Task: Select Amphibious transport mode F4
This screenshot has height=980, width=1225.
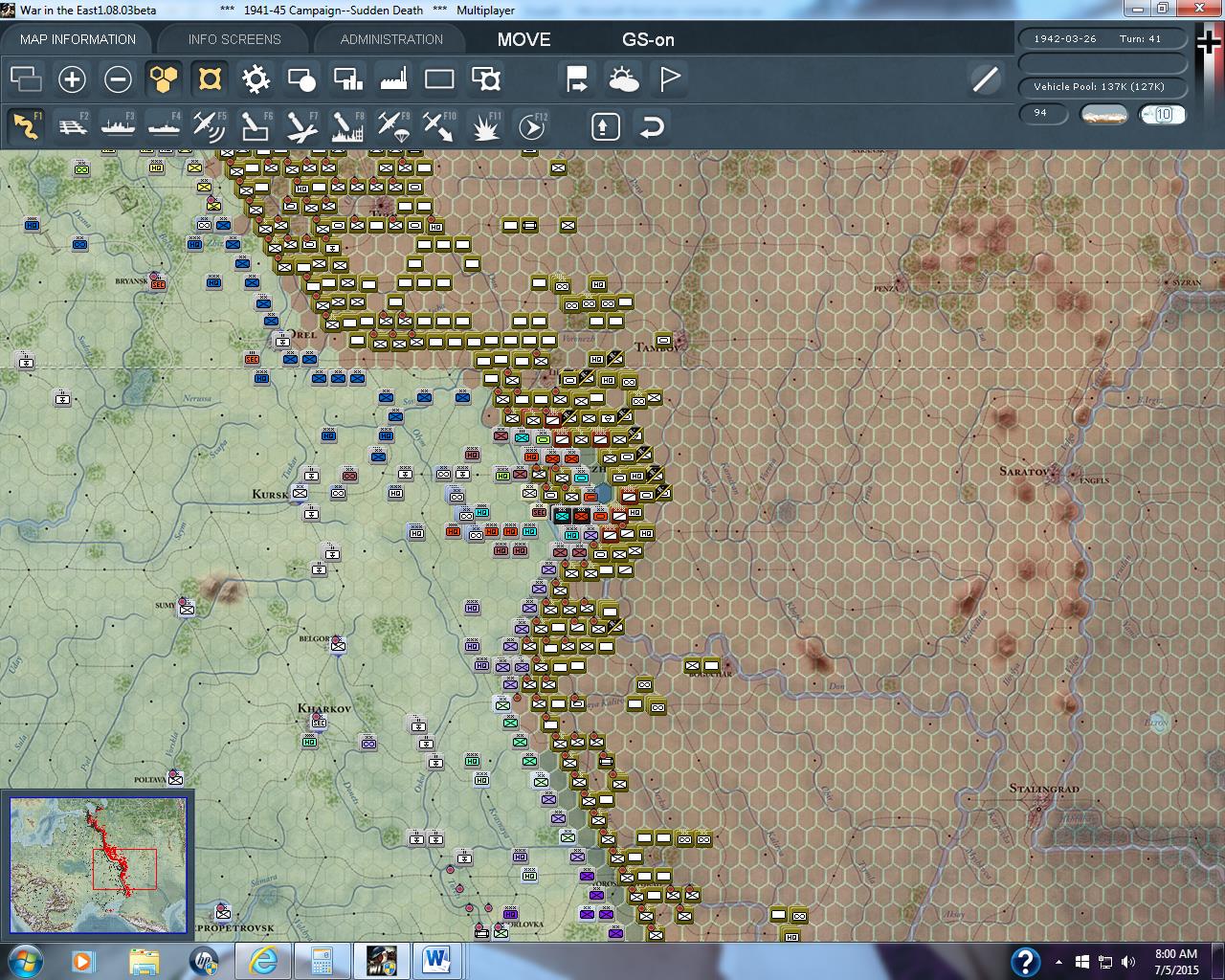Action: (164, 126)
